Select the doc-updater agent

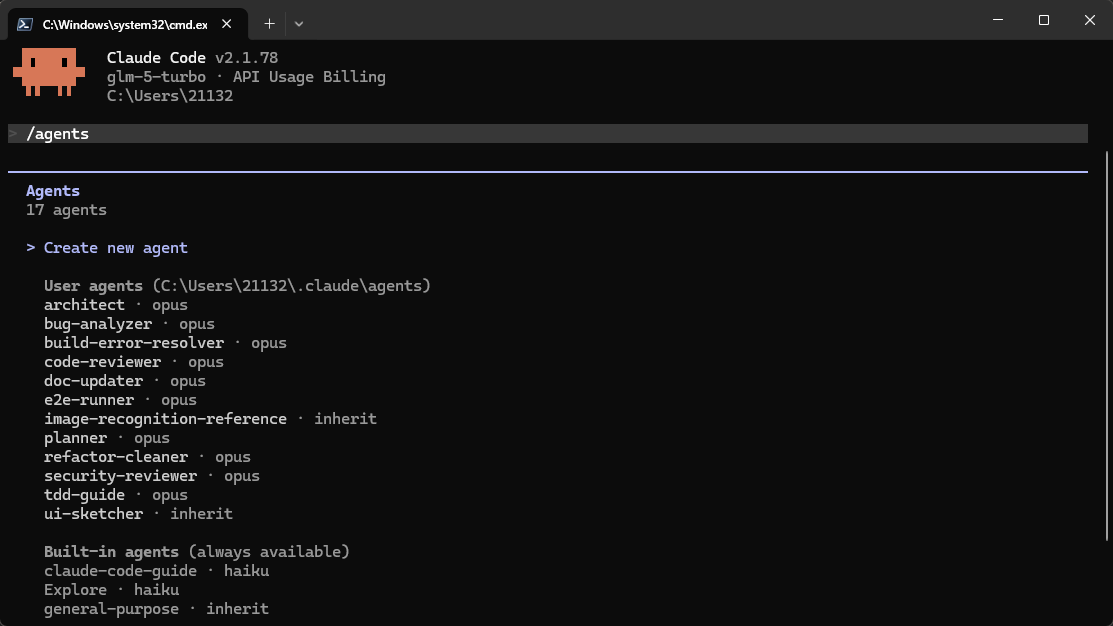pyautogui.click(x=125, y=381)
